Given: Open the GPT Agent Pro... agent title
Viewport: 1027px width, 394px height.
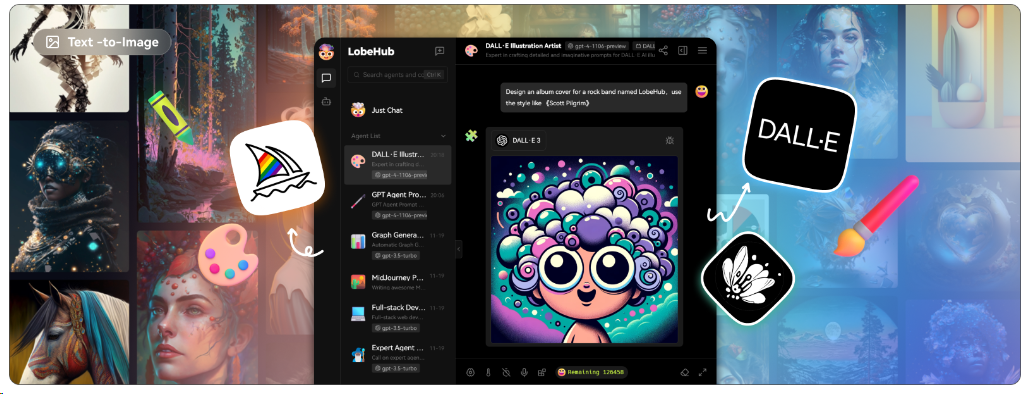Looking at the screenshot, I should 399,194.
